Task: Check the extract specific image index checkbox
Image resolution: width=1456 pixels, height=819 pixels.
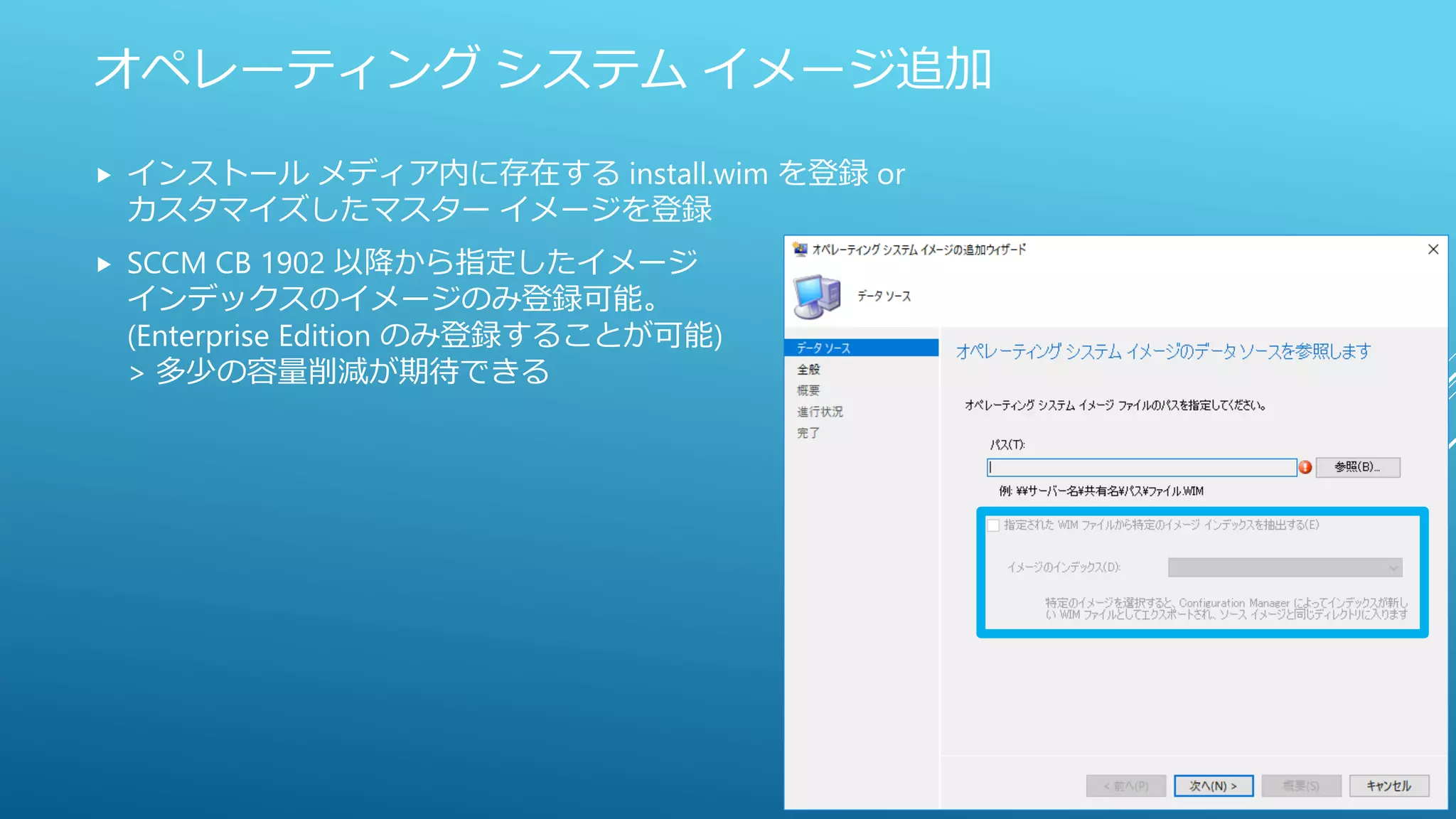Action: pos(993,525)
